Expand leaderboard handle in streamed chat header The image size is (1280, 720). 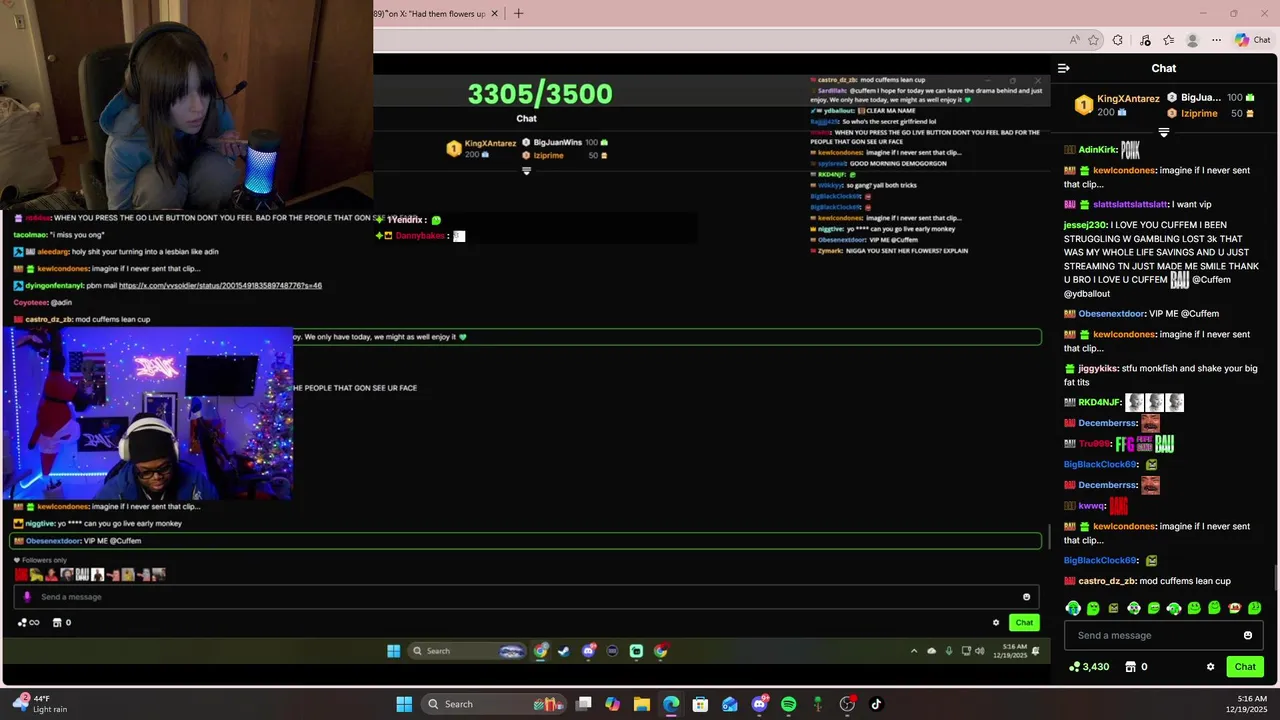point(526,171)
